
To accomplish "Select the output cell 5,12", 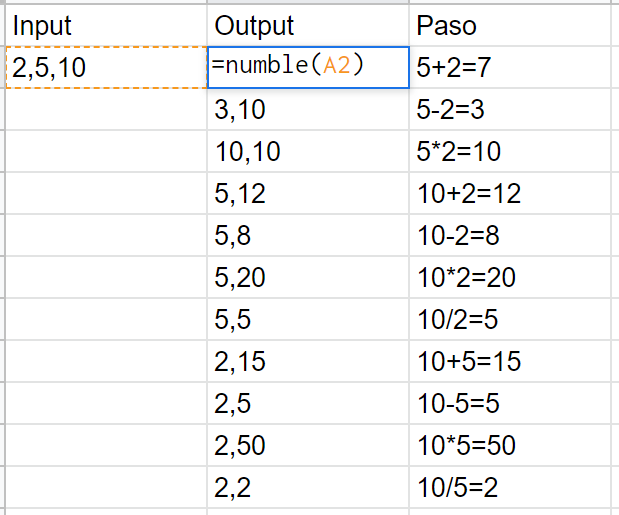I will point(308,193).
